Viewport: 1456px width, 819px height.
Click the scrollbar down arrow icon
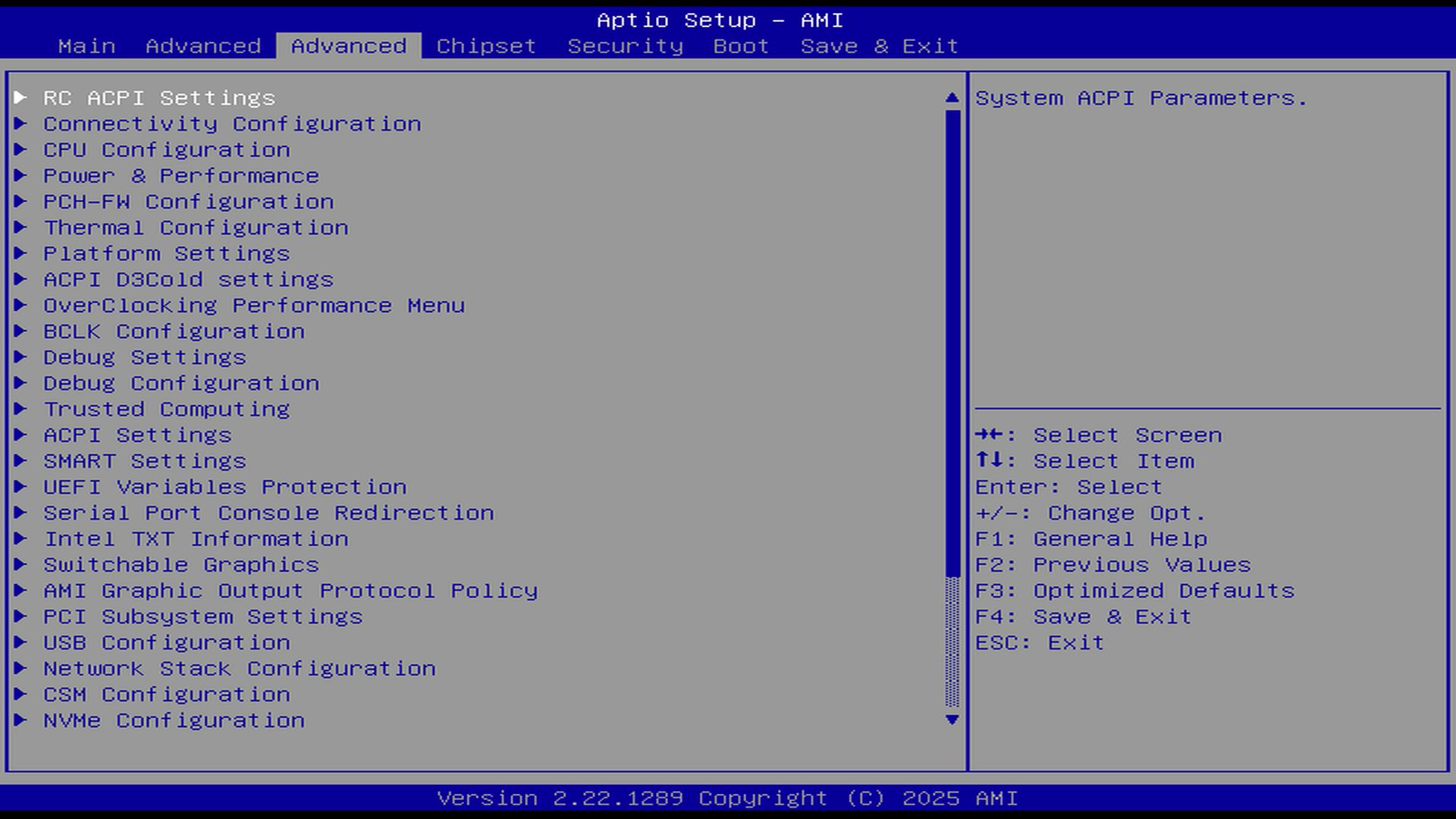(952, 720)
